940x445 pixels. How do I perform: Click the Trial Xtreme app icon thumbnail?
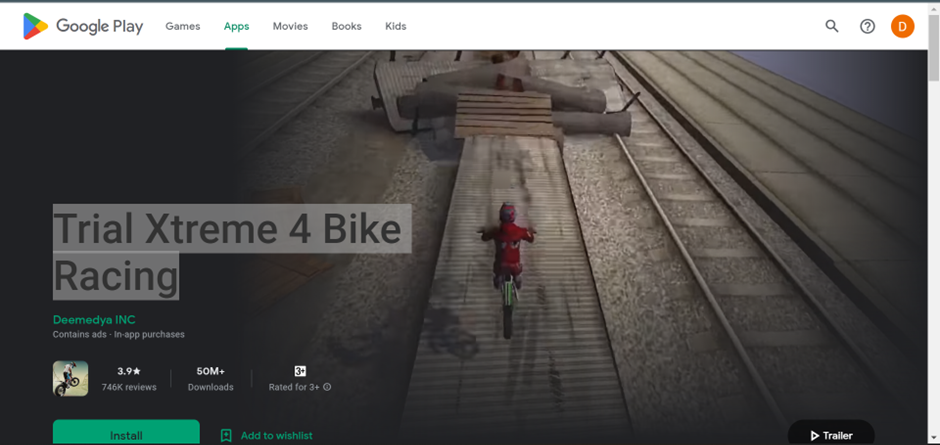pyautogui.click(x=71, y=379)
